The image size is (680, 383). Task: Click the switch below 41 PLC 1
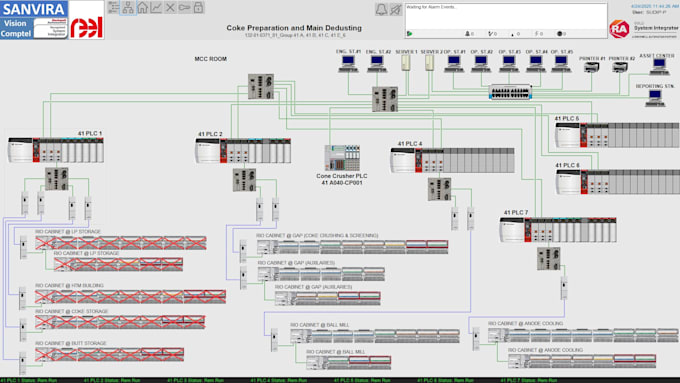pos(57,179)
